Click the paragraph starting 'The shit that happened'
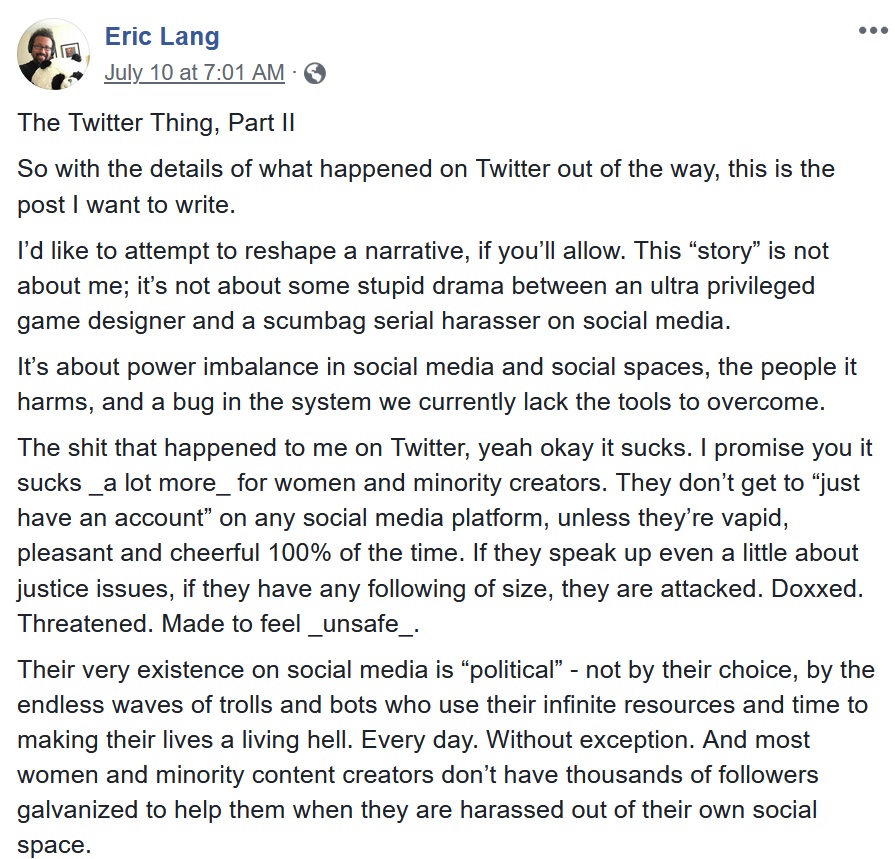The height and width of the screenshot is (859, 895). [x=445, y=535]
